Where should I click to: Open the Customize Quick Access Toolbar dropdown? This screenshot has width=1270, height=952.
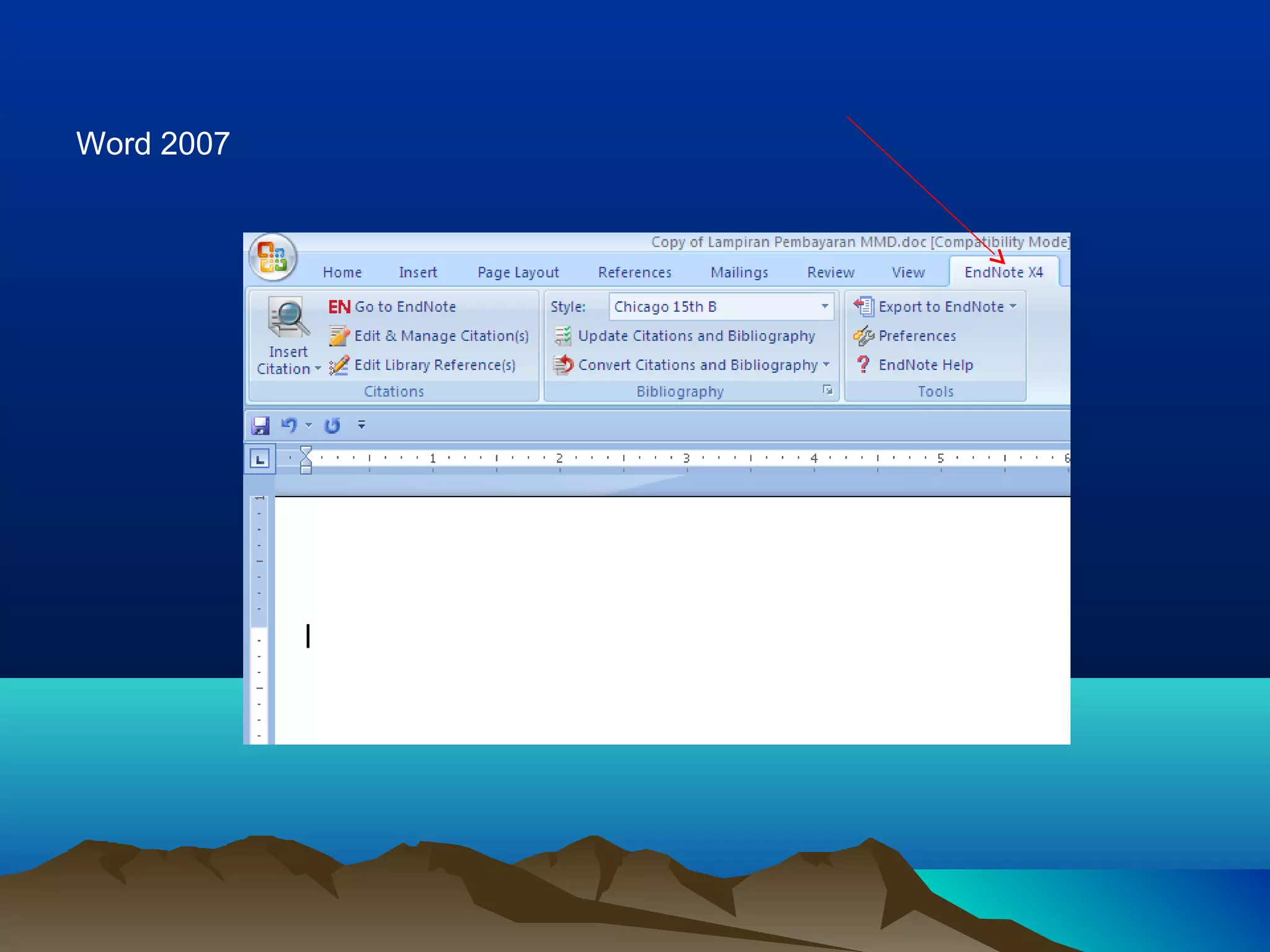[362, 425]
